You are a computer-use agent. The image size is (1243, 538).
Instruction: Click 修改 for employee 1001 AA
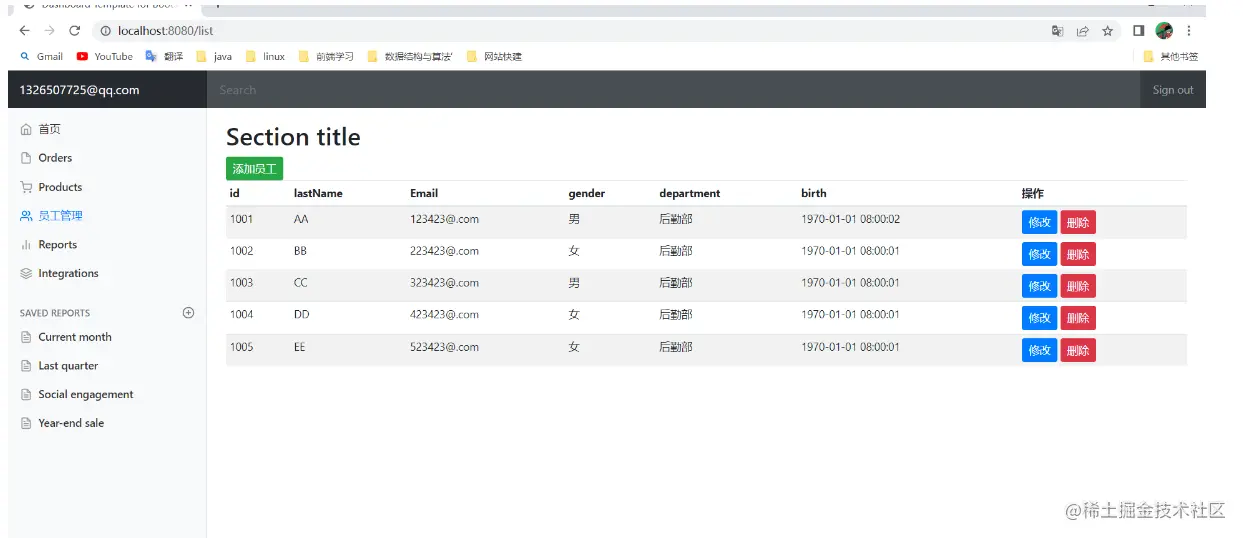pos(1039,222)
